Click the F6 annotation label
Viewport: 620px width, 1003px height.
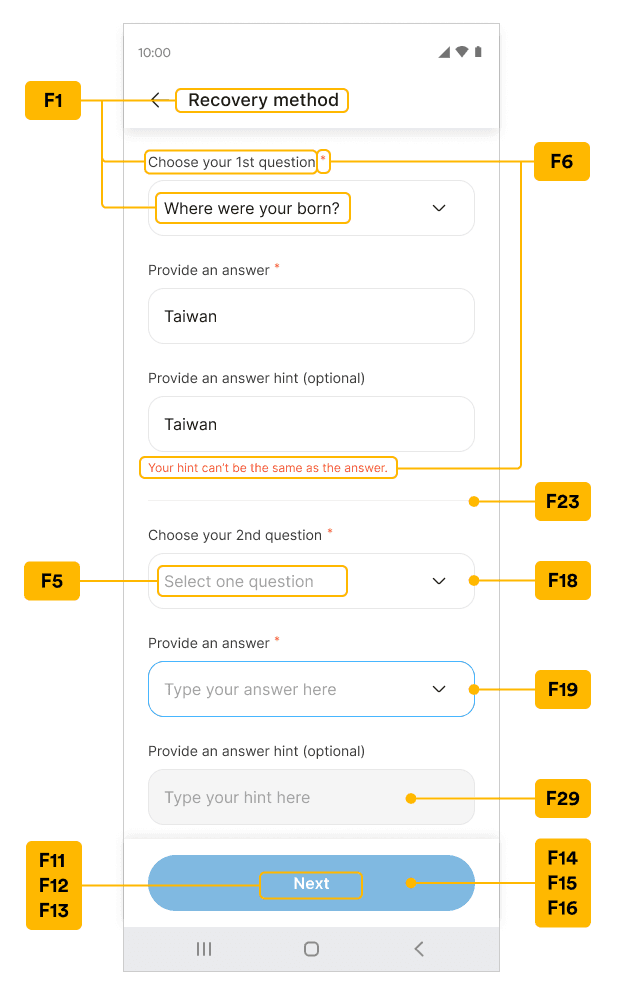coord(562,161)
